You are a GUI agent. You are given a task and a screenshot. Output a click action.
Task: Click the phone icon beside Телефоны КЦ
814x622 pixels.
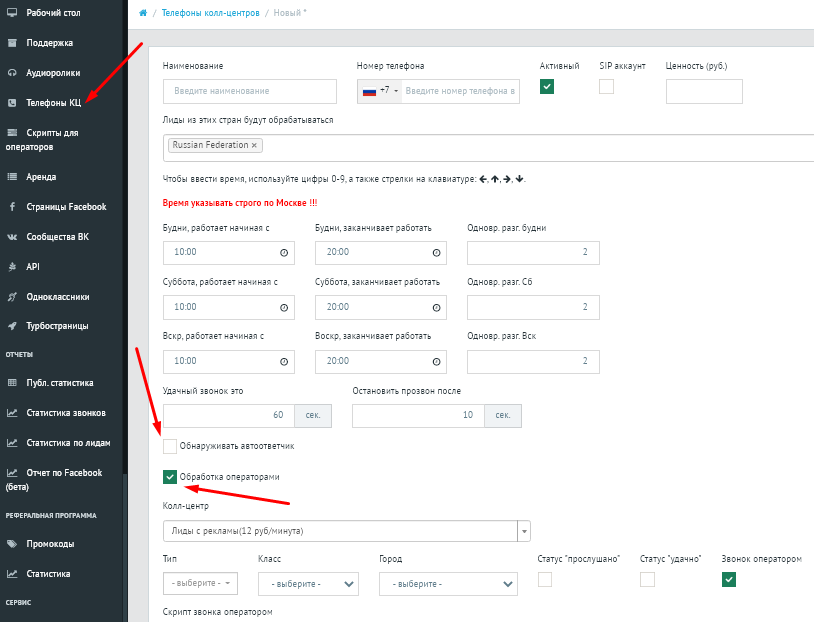(12, 103)
